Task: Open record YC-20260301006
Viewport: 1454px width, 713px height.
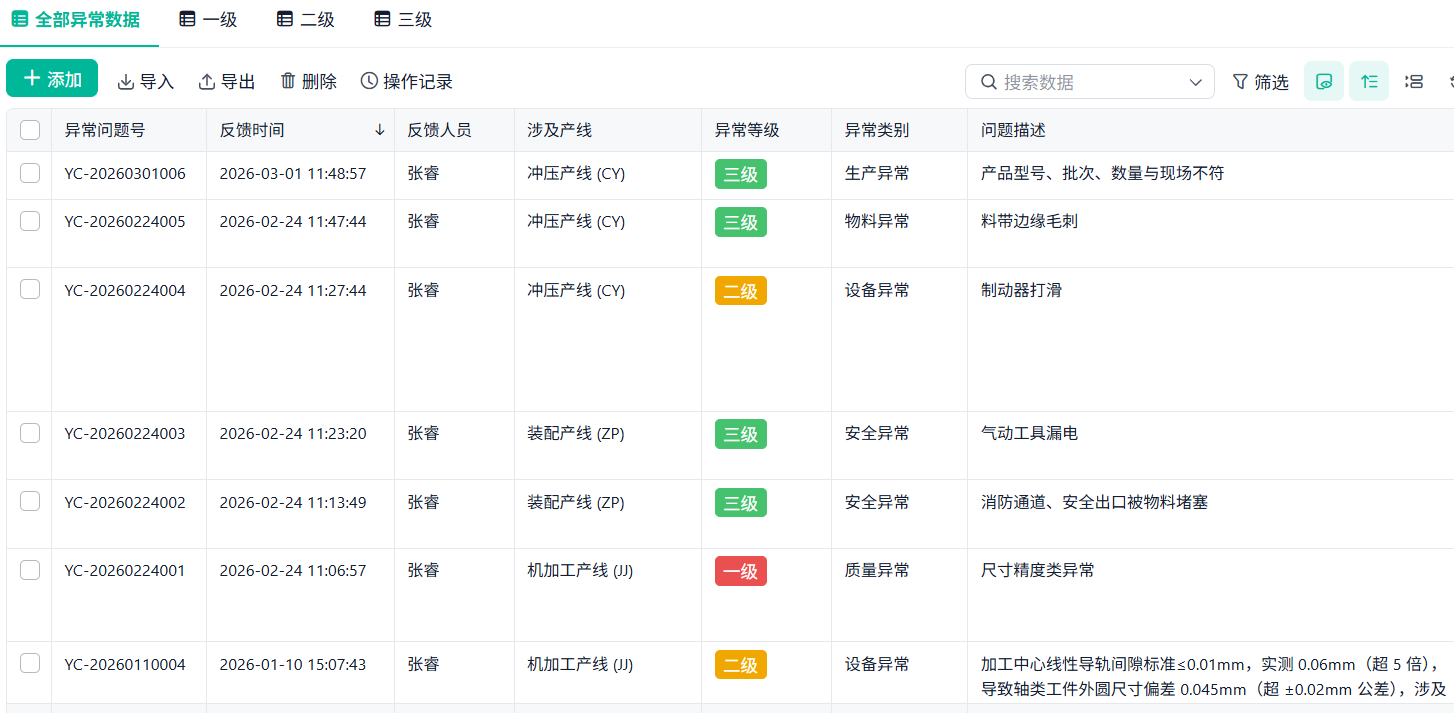Action: click(x=125, y=174)
